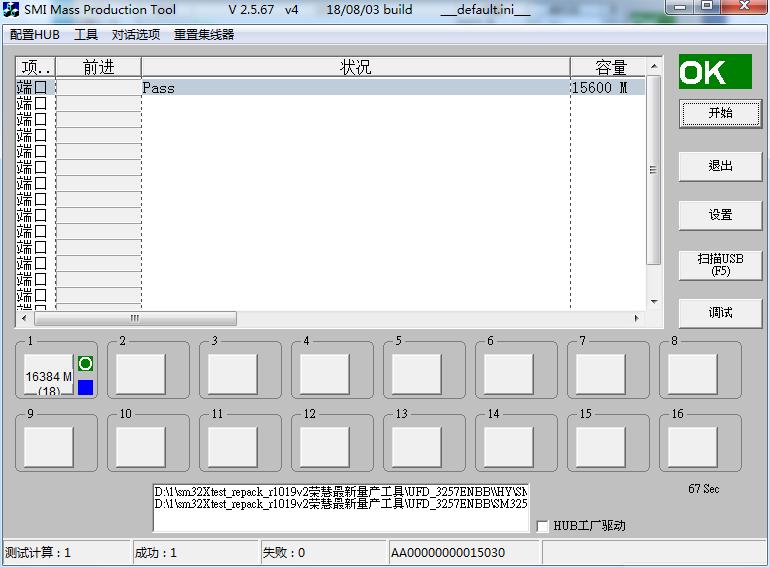Click list vertical scrollbar down arrow

coord(654,301)
